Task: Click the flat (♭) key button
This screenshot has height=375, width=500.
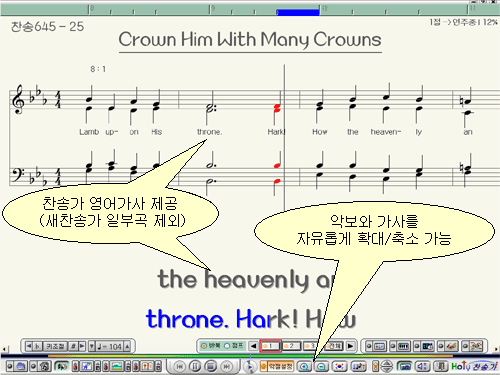Action: coord(37,346)
